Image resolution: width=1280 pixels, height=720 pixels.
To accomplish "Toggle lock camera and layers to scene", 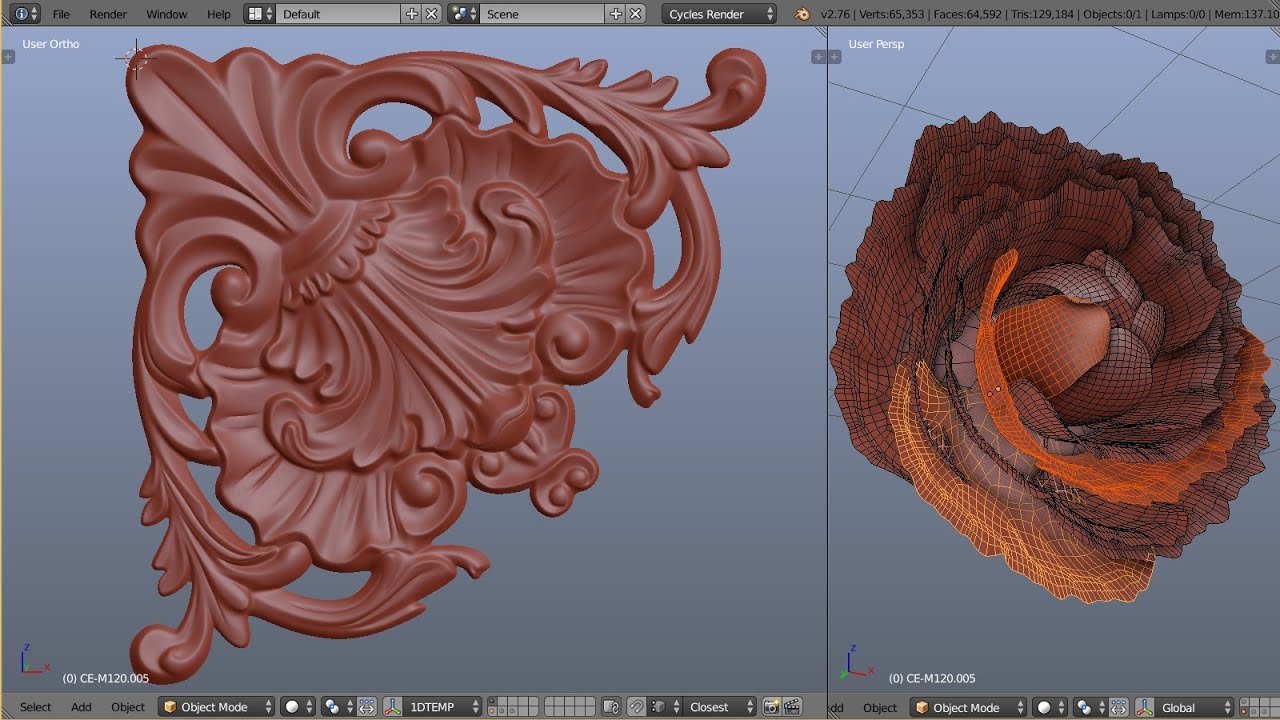I will coord(611,707).
